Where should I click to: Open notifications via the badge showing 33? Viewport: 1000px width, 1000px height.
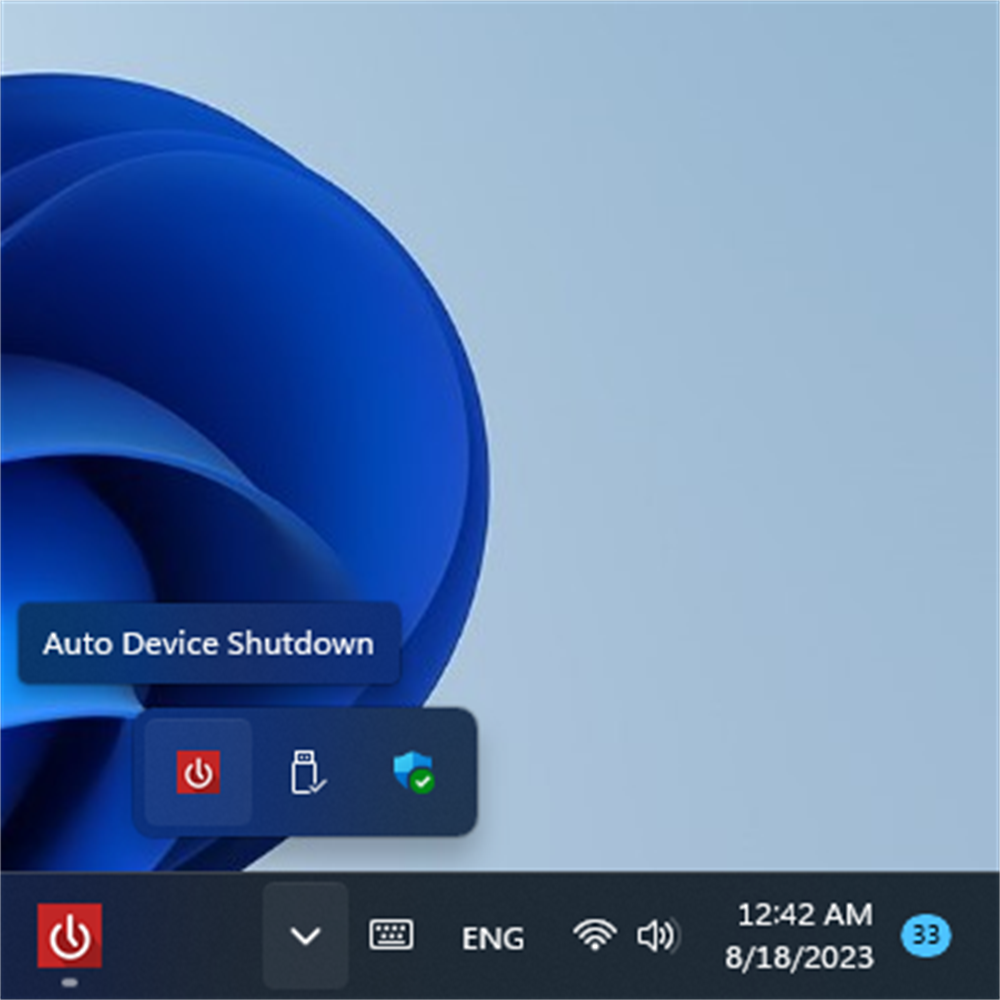925,937
